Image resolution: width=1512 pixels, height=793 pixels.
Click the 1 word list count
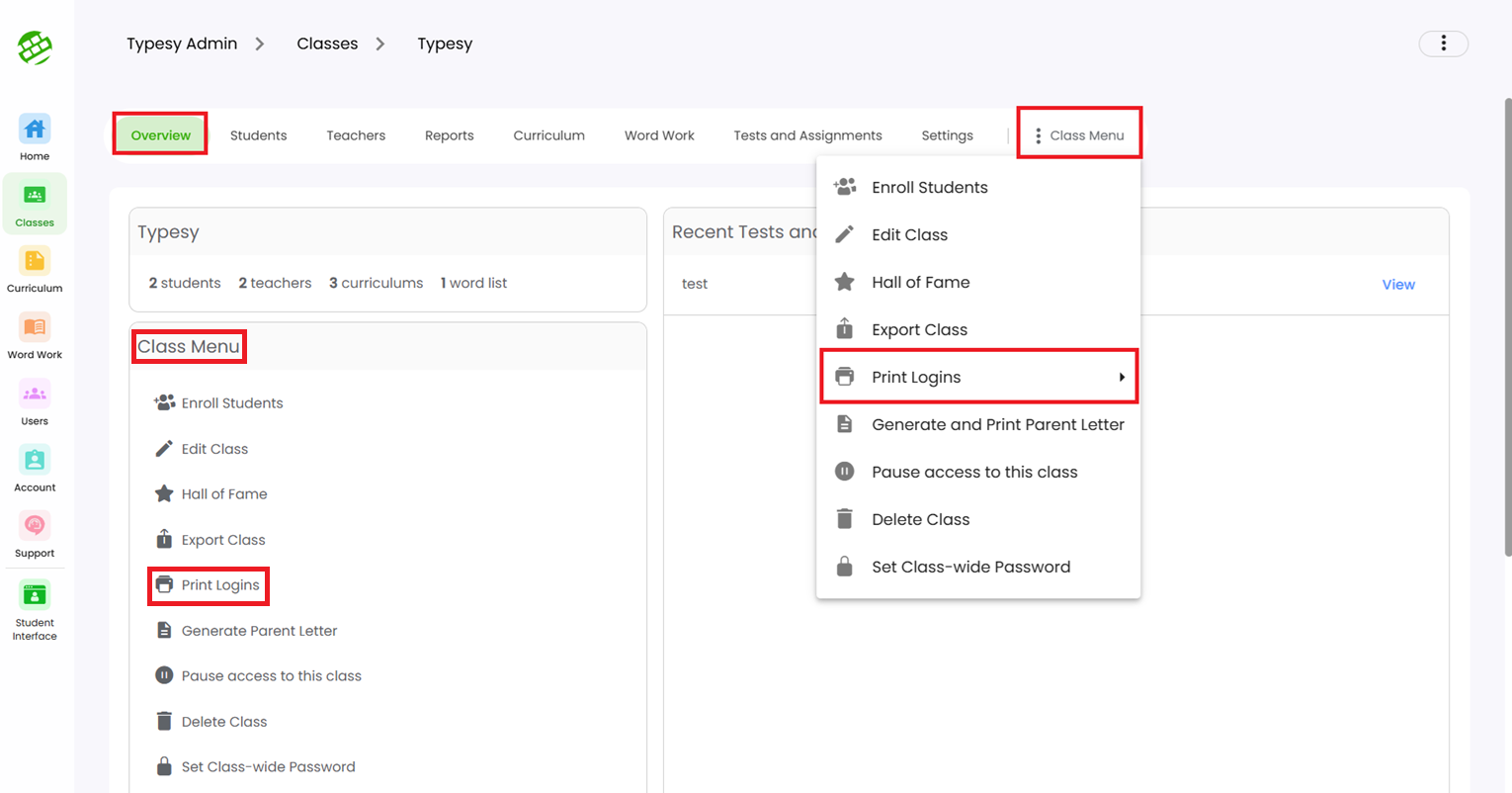point(473,283)
